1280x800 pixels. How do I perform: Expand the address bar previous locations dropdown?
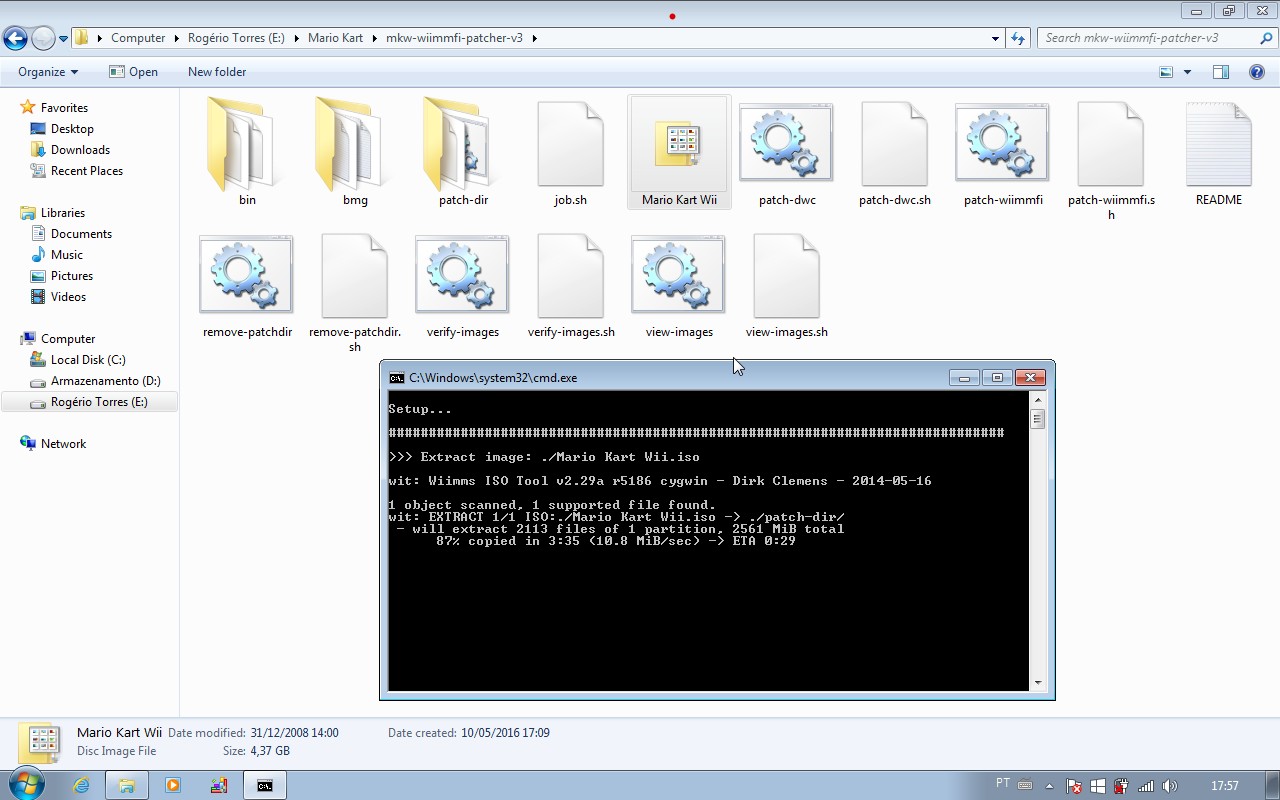(x=995, y=38)
